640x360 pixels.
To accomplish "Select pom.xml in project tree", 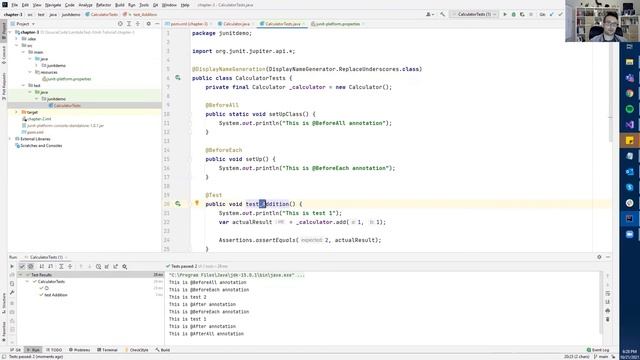I will [x=32, y=132].
